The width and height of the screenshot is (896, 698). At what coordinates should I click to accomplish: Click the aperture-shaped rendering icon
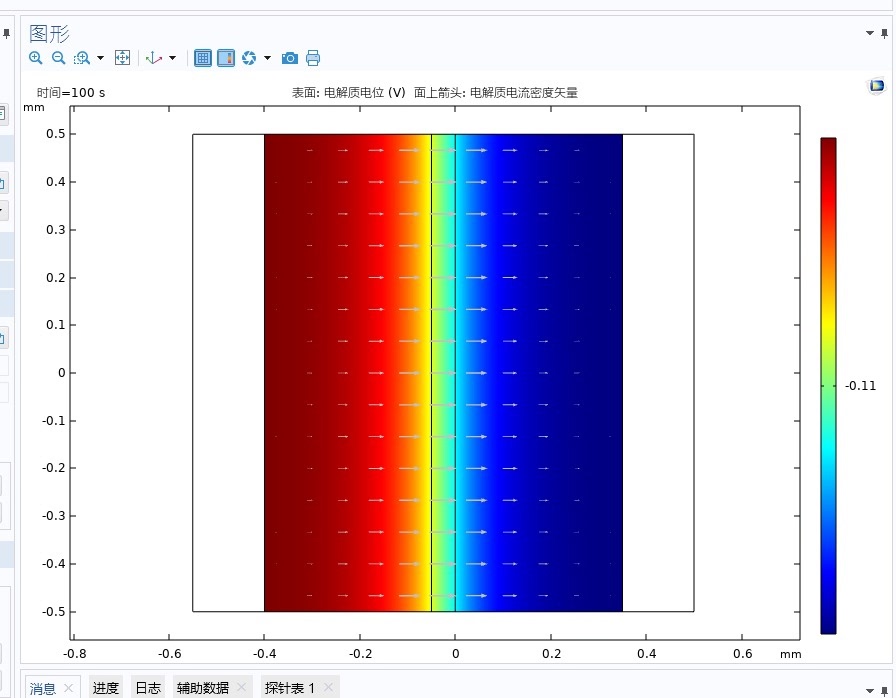coord(249,58)
